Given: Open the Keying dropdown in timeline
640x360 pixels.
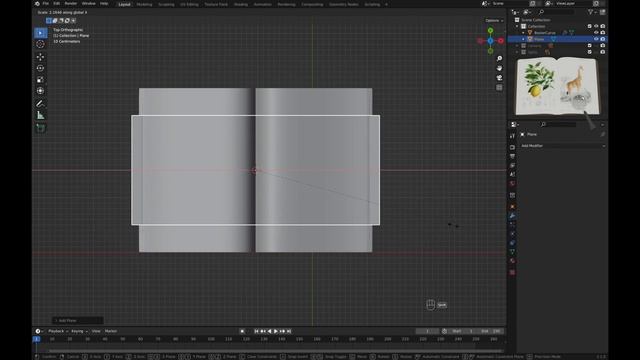Looking at the screenshot, I should tap(79, 331).
